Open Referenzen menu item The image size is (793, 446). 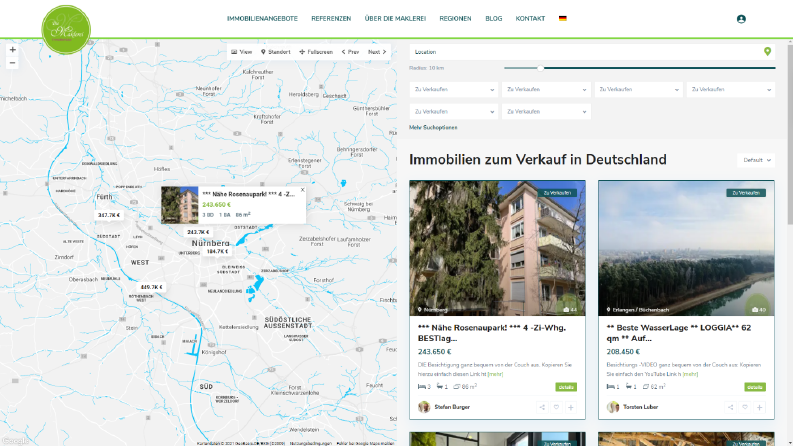click(331, 18)
